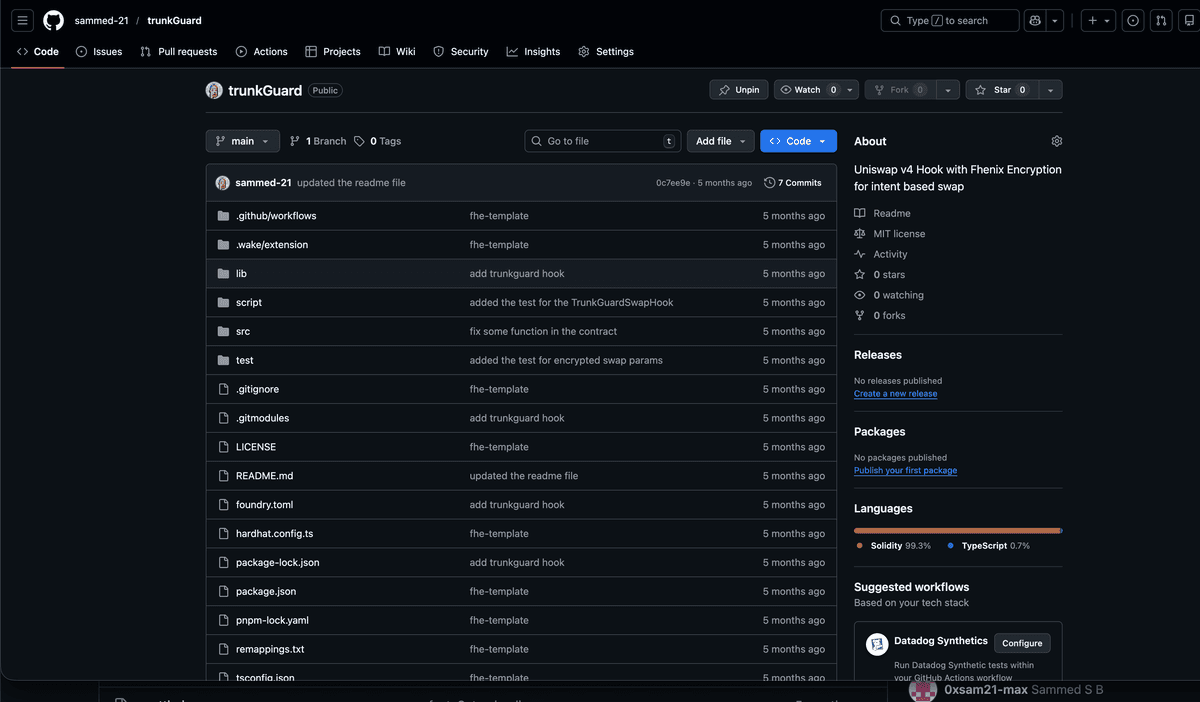Open the green Code dropdown button
The height and width of the screenshot is (702, 1200).
coord(798,142)
